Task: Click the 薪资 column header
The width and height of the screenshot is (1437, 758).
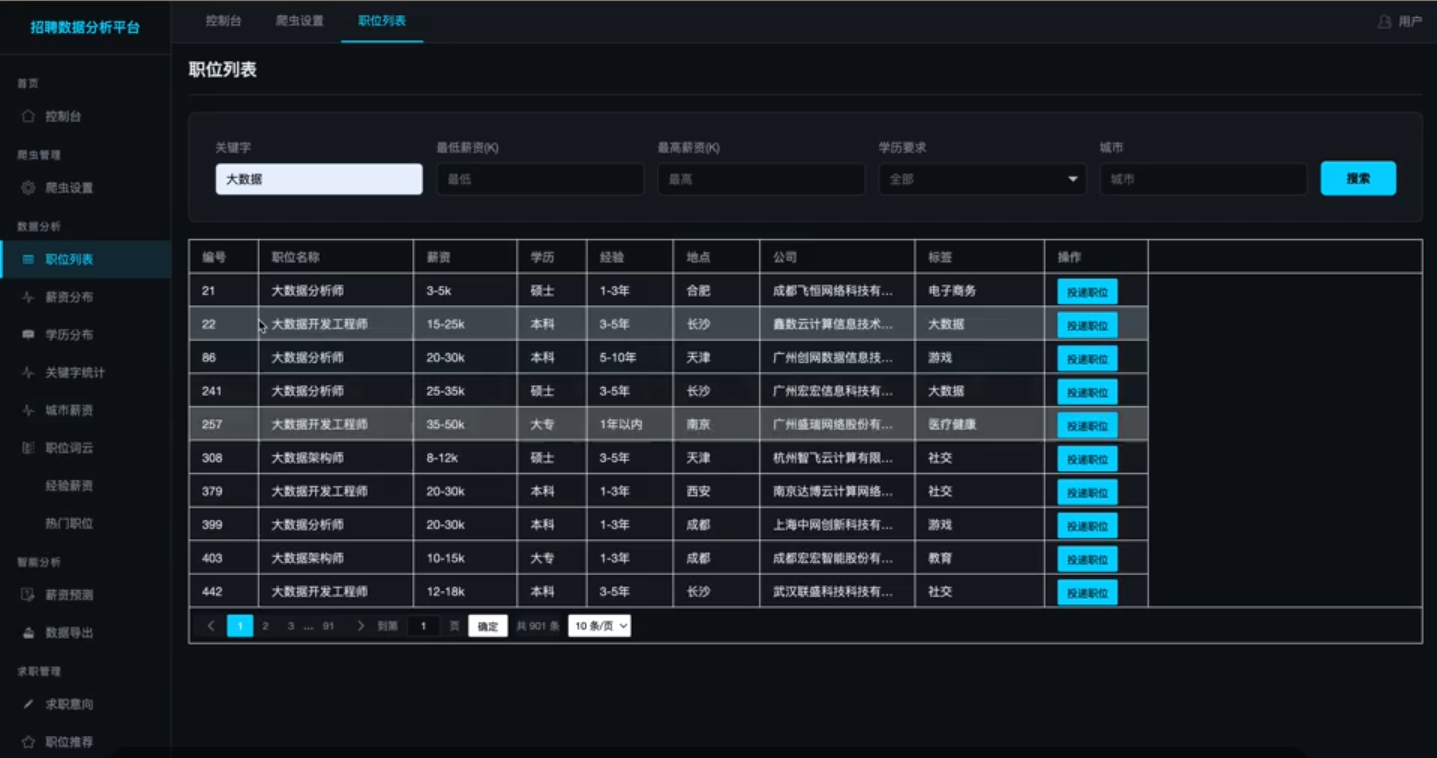Action: [x=465, y=257]
